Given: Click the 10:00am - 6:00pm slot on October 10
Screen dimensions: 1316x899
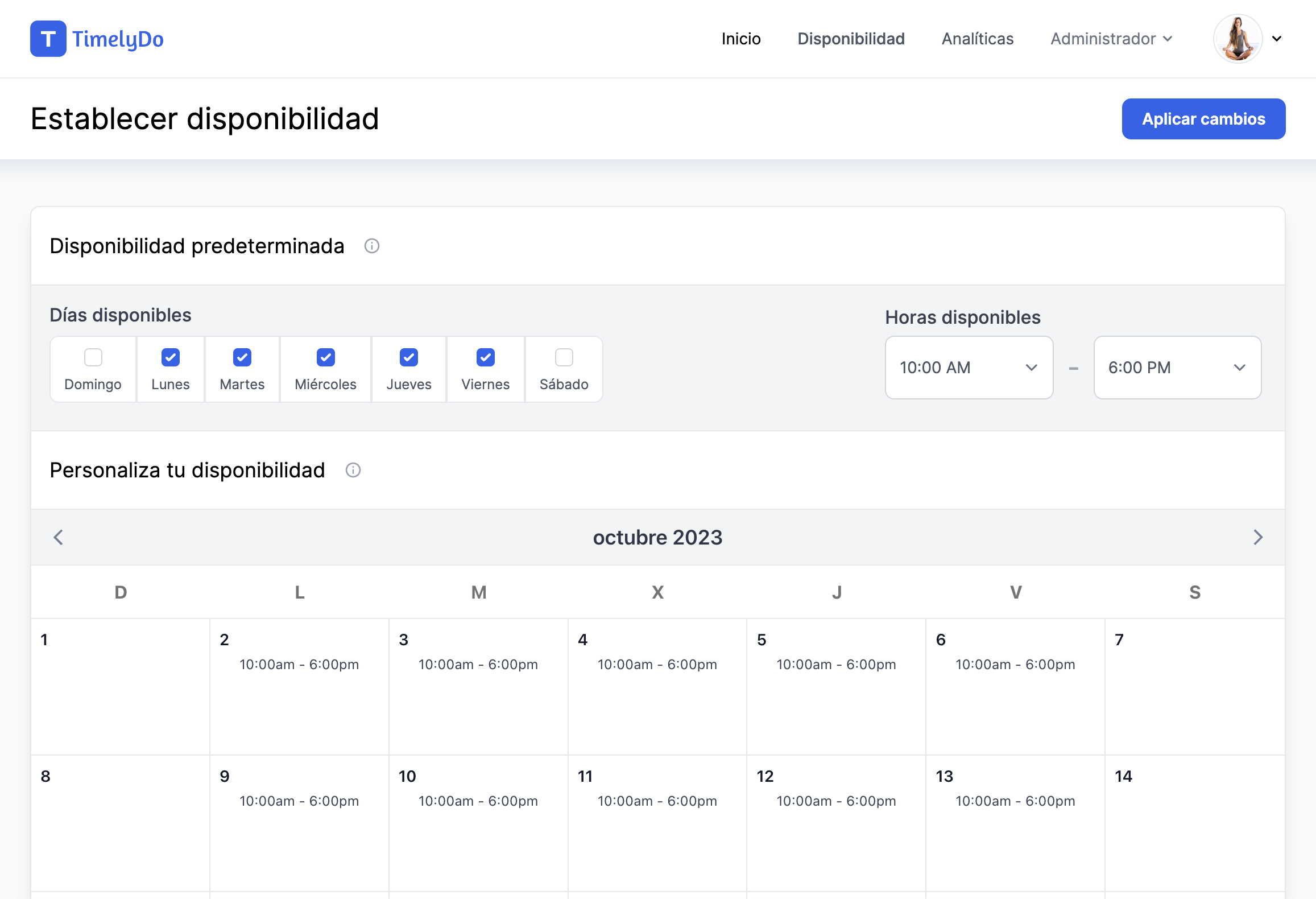Looking at the screenshot, I should pos(478,801).
